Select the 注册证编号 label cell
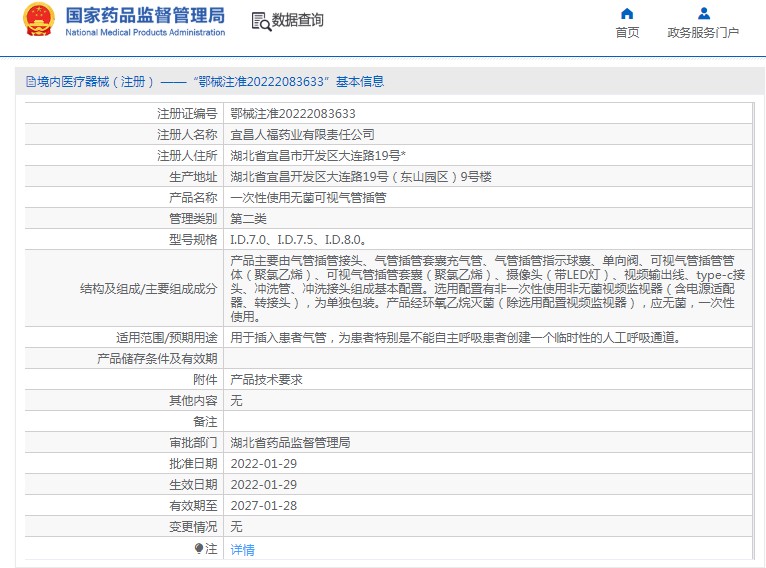The image size is (766, 568). pos(187,113)
